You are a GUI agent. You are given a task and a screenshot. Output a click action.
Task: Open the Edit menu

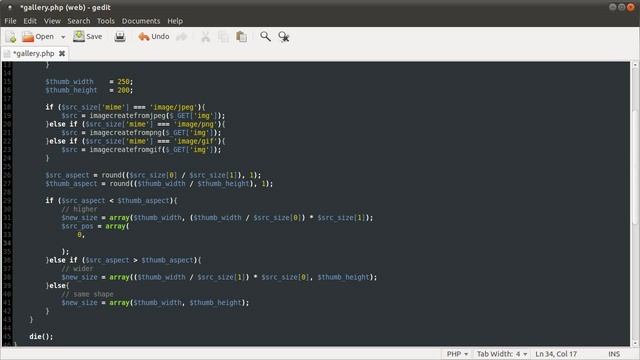(x=30, y=21)
